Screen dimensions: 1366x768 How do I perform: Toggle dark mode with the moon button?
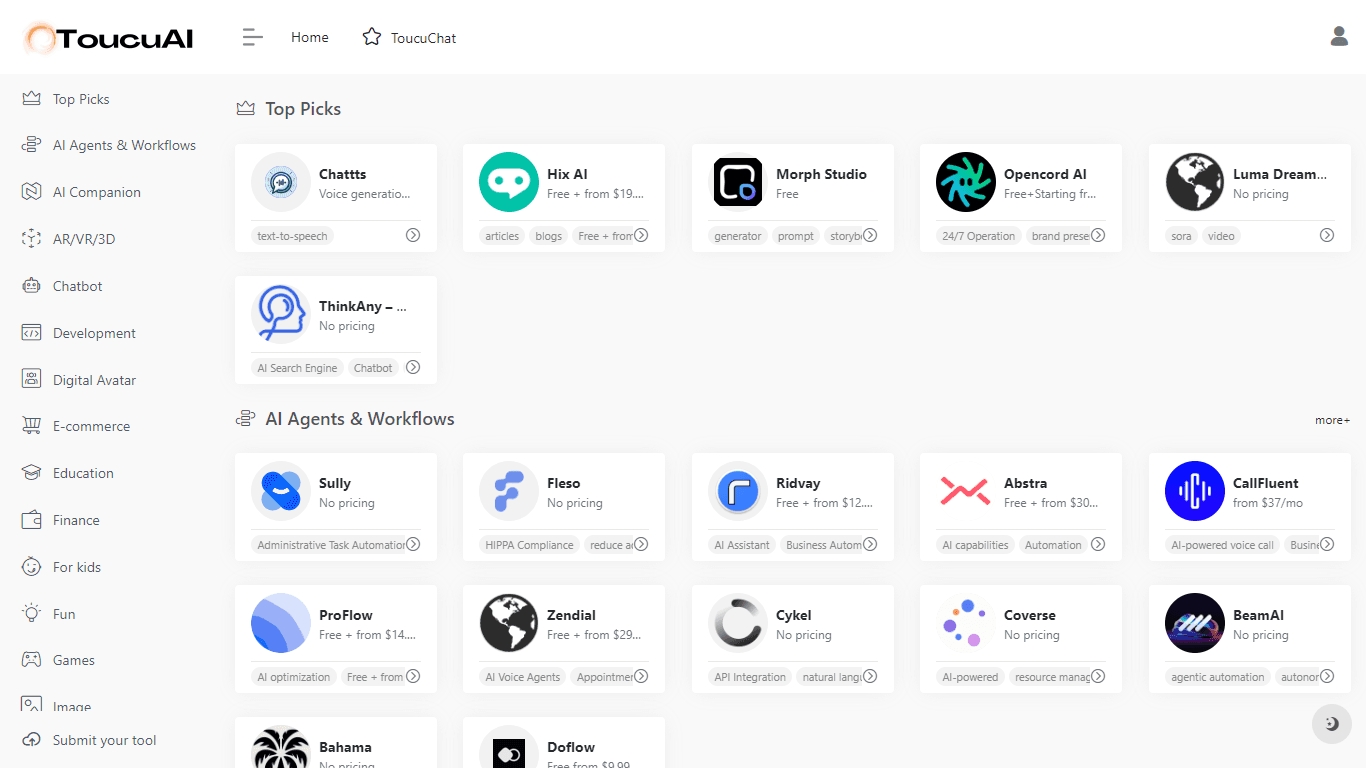pyautogui.click(x=1331, y=724)
